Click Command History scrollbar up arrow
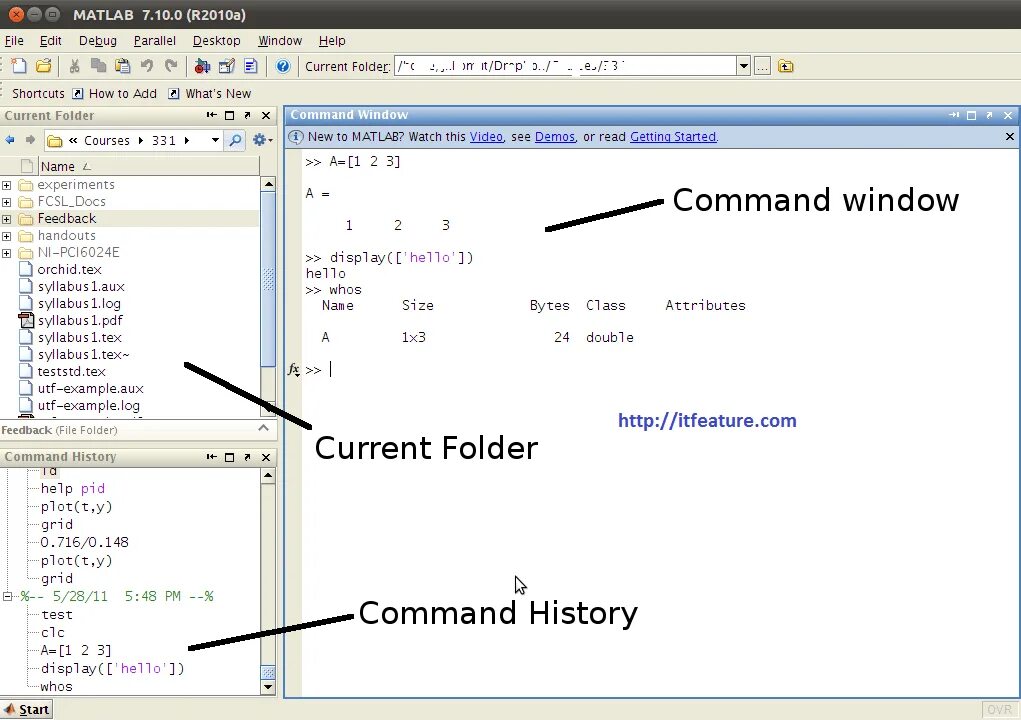 [268, 476]
